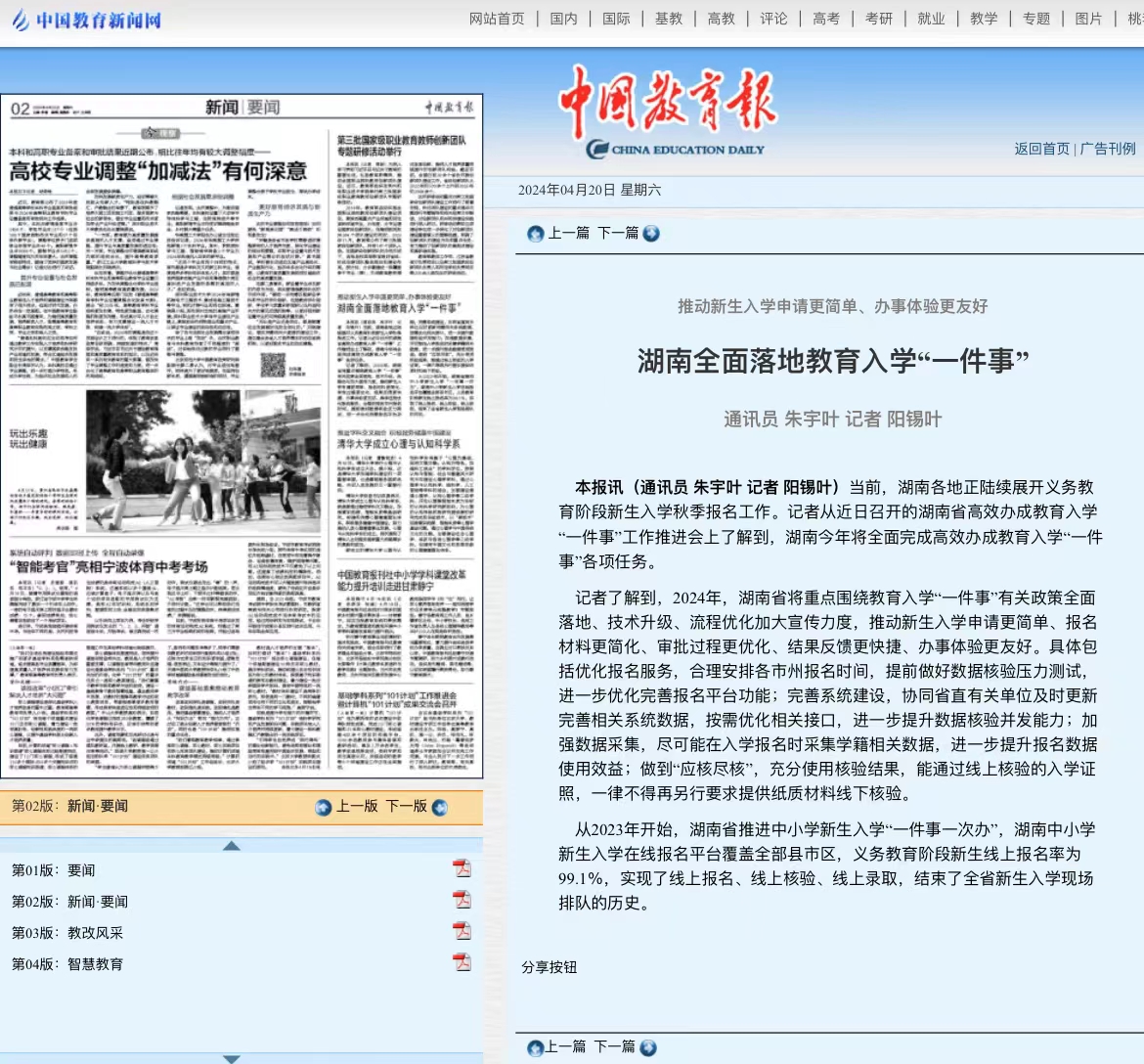Click 返回首页 link
The width and height of the screenshot is (1144, 1064).
point(1042,149)
